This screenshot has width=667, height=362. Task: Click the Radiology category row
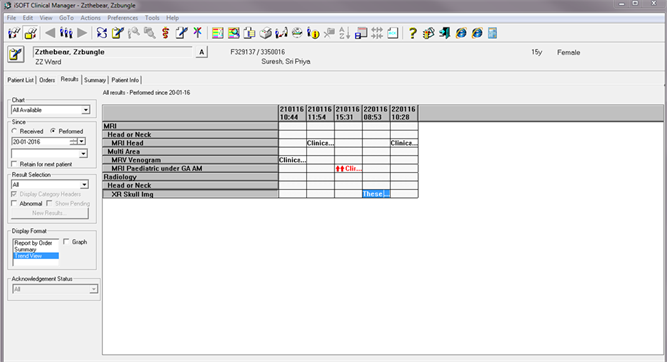coord(190,177)
